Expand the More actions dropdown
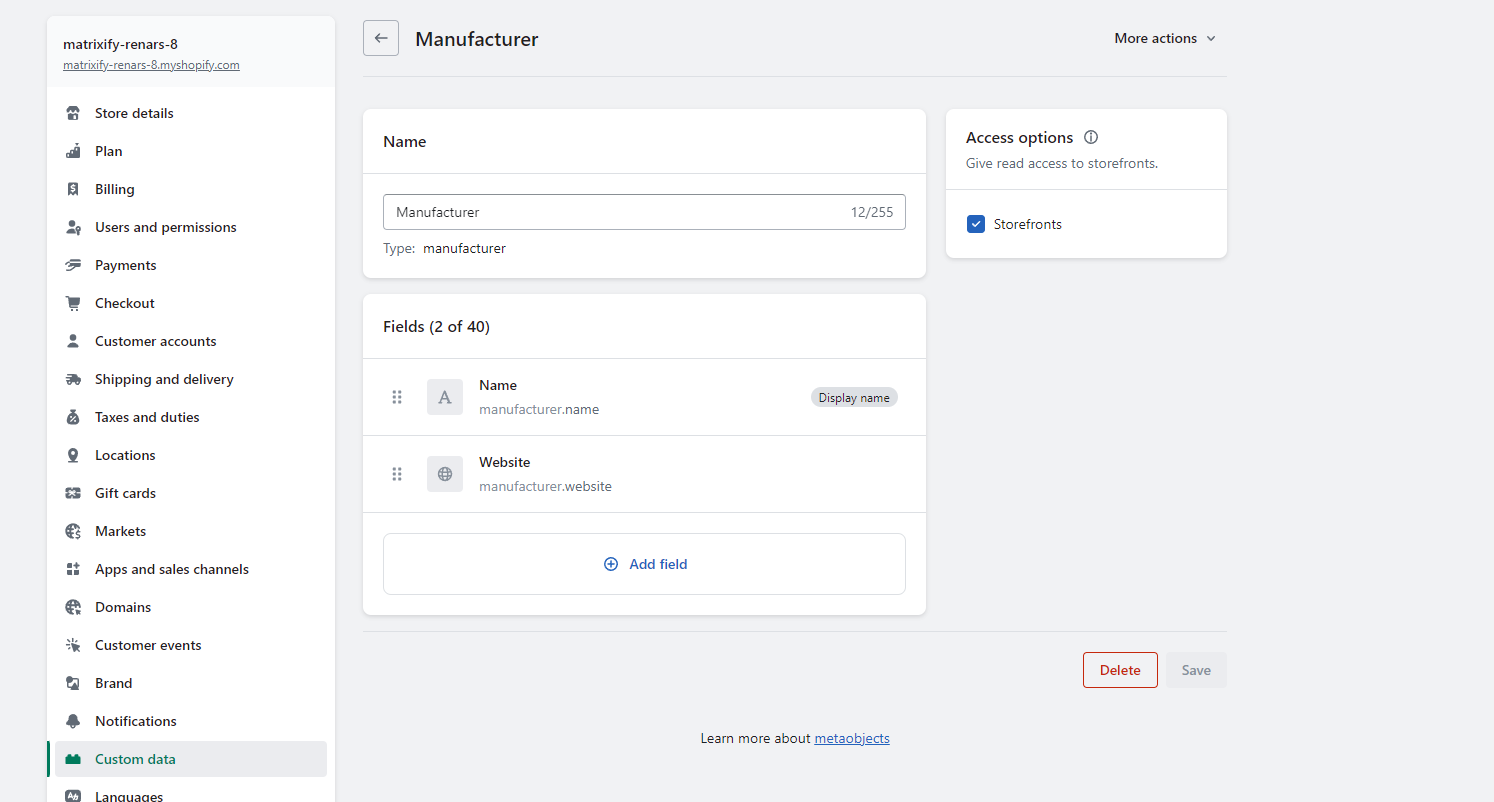1494x802 pixels. (1165, 38)
